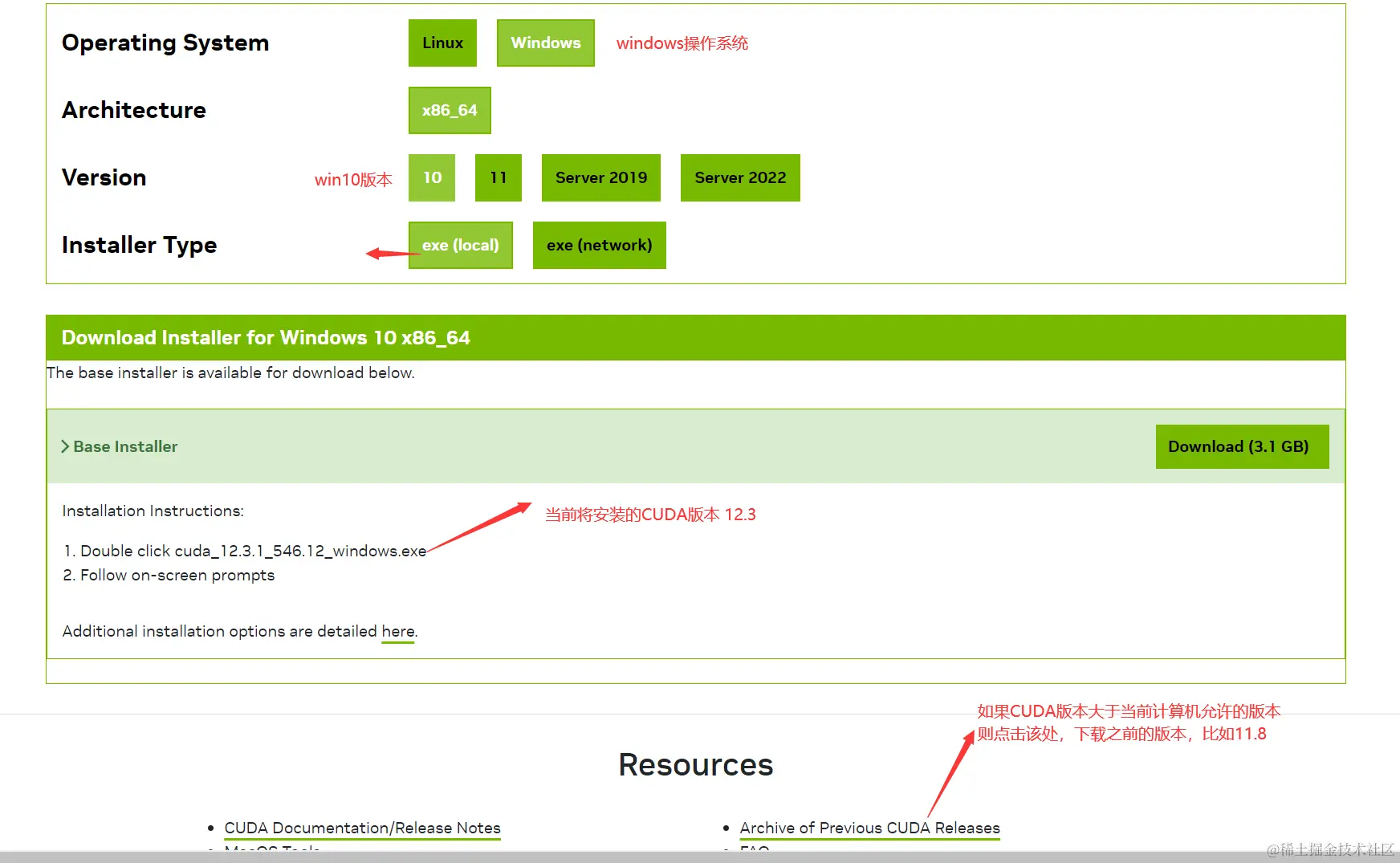This screenshot has height=863, width=1400.
Task: Click the Version label
Action: tap(104, 178)
